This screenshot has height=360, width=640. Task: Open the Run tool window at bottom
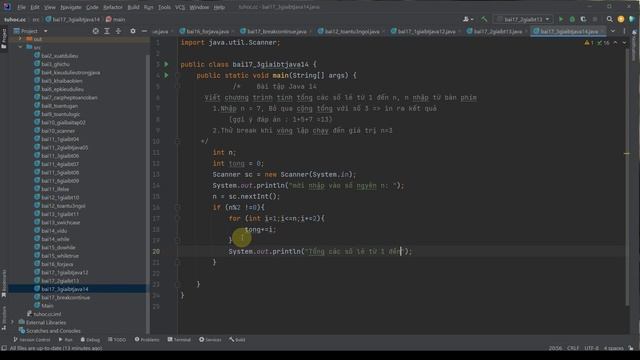click(65, 340)
